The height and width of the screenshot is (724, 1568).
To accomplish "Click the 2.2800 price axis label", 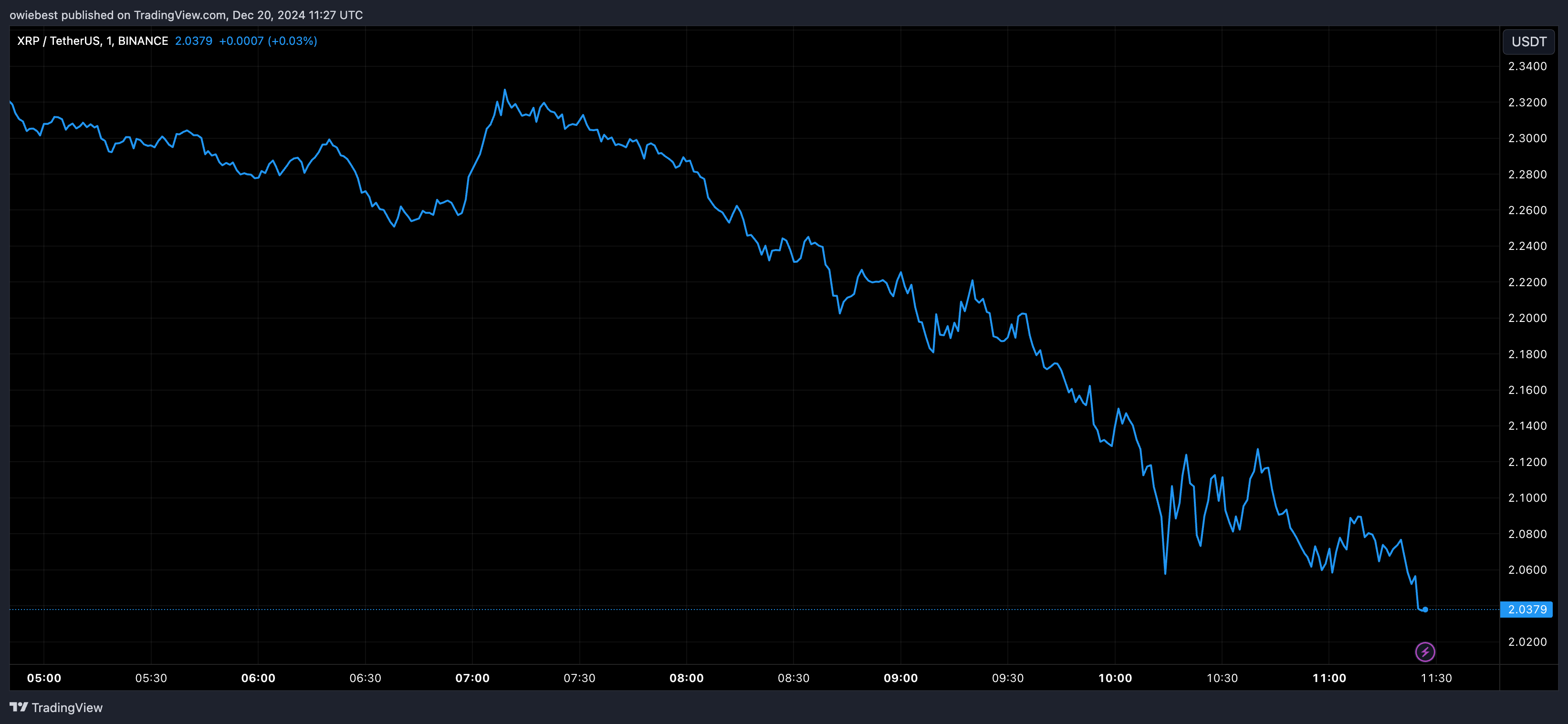I will coord(1527,174).
